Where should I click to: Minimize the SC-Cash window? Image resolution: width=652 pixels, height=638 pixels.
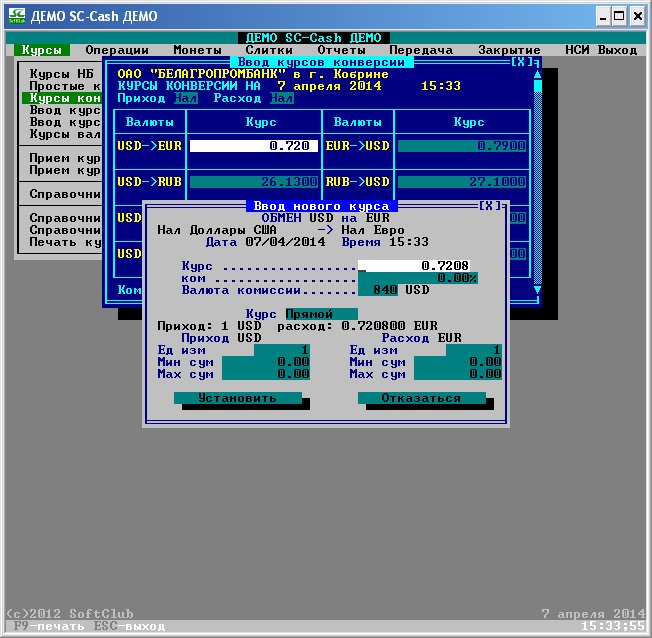603,17
